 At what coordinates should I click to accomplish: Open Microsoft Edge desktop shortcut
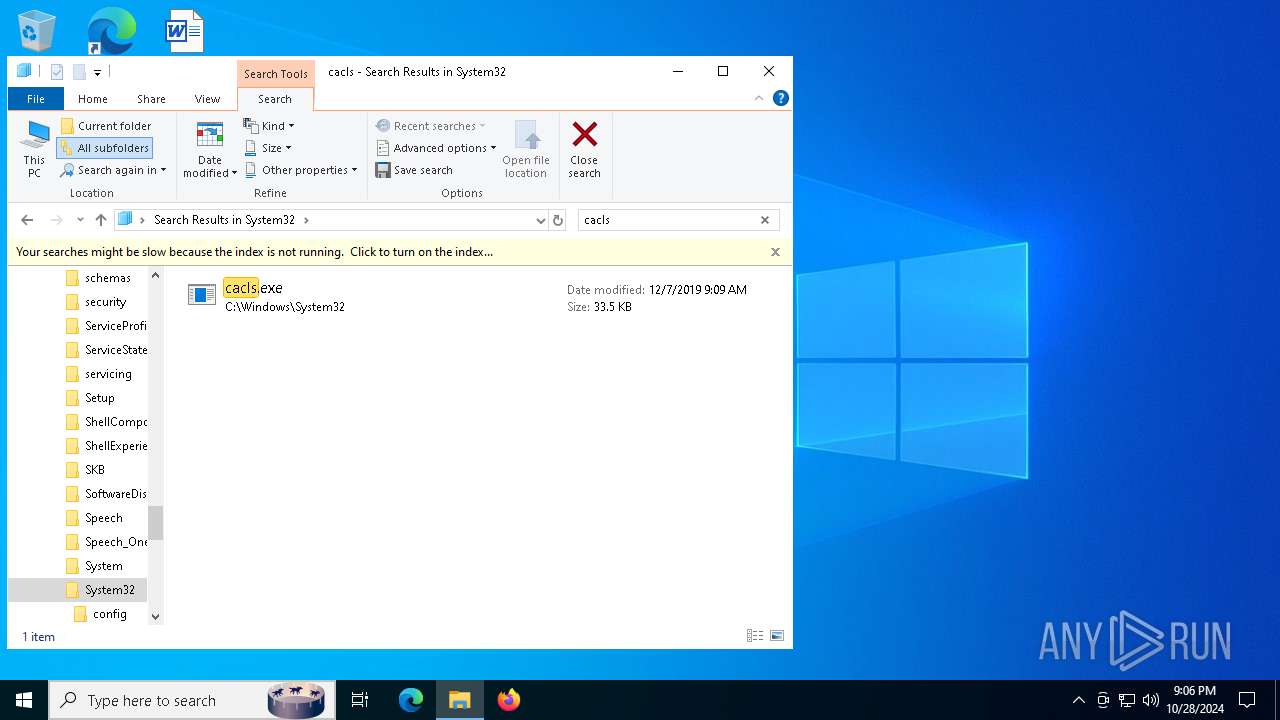point(110,31)
